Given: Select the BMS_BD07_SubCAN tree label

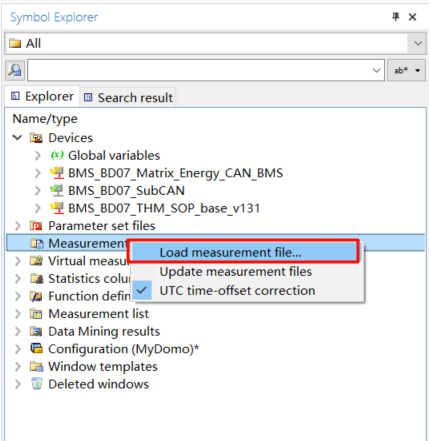Looking at the screenshot, I should click(126, 191).
